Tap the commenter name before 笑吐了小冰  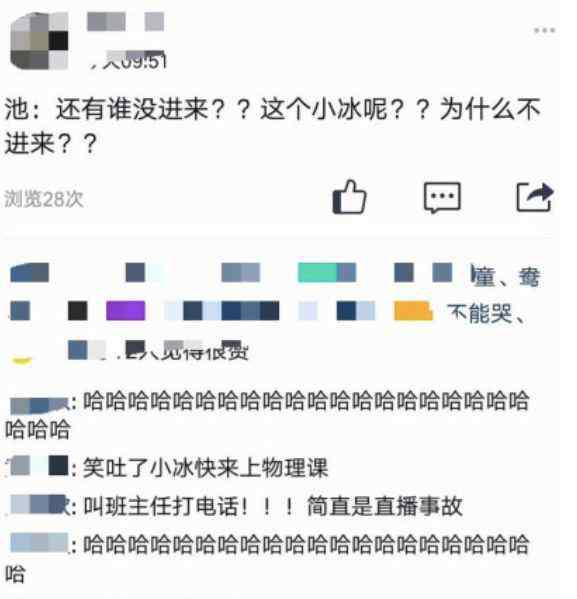click(x=38, y=466)
